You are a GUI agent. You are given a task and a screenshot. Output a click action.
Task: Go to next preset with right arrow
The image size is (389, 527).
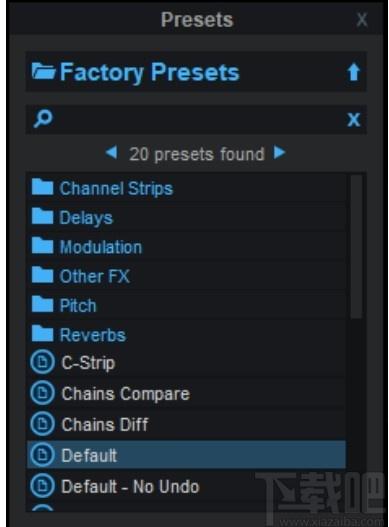(279, 153)
